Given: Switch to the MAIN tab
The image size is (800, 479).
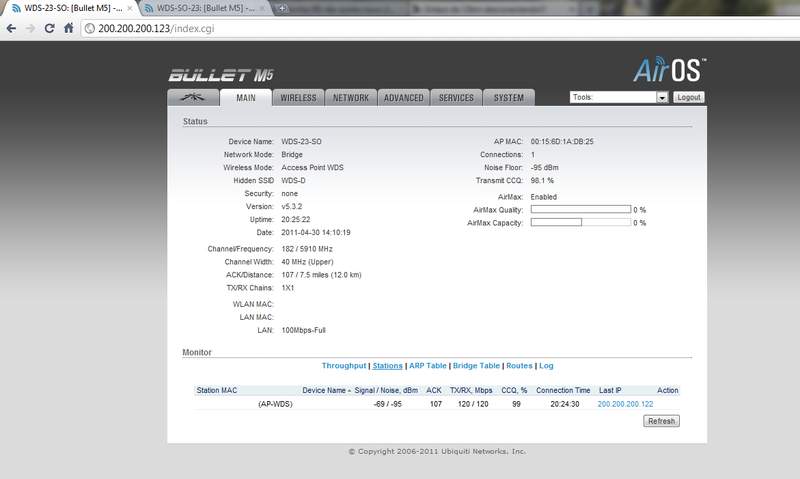Looking at the screenshot, I should [246, 97].
